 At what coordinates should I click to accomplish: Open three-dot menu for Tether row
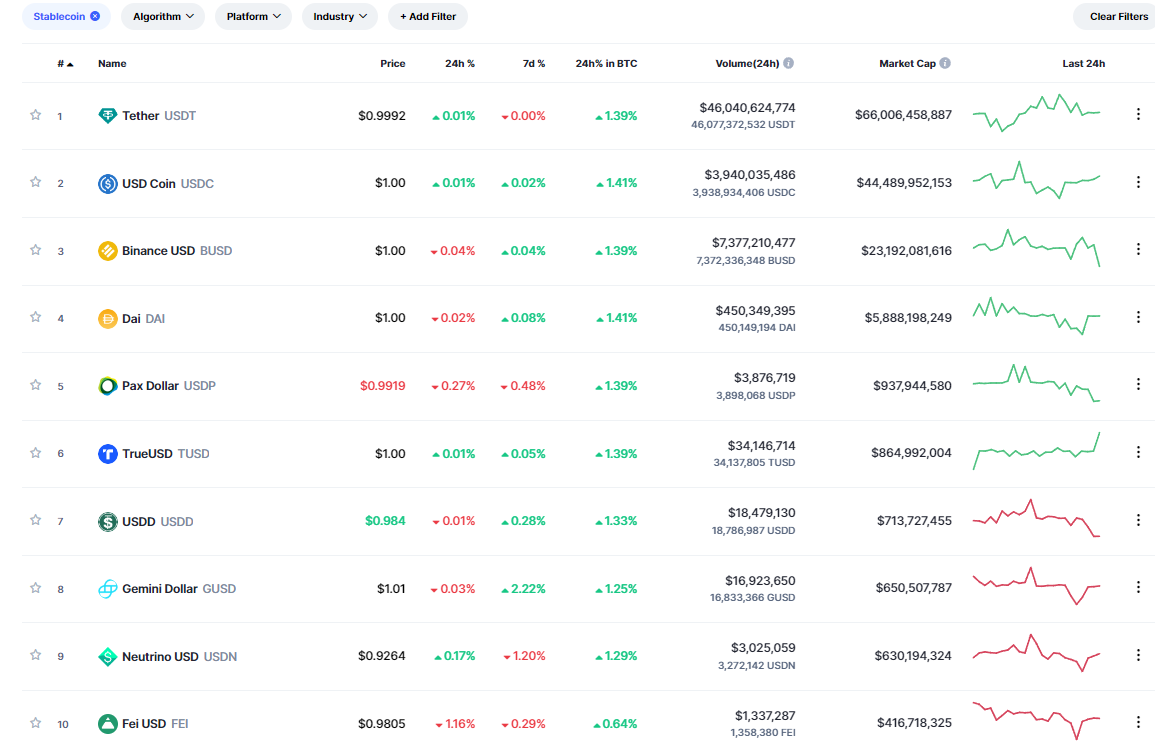pos(1137,114)
